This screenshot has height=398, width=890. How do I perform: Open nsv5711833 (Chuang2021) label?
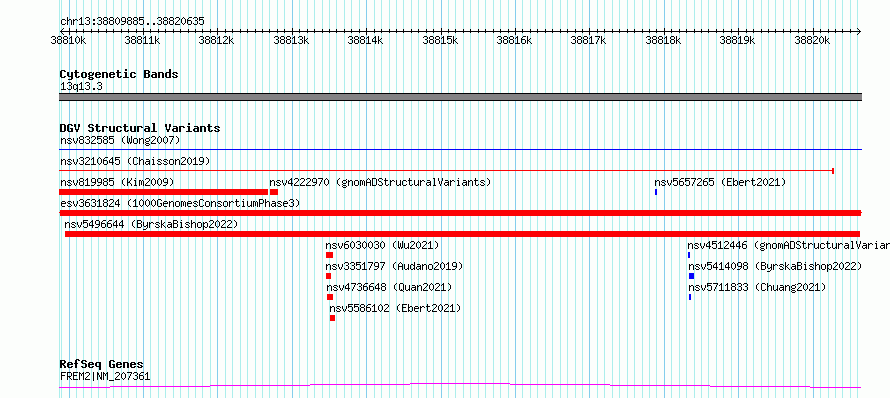(757, 287)
